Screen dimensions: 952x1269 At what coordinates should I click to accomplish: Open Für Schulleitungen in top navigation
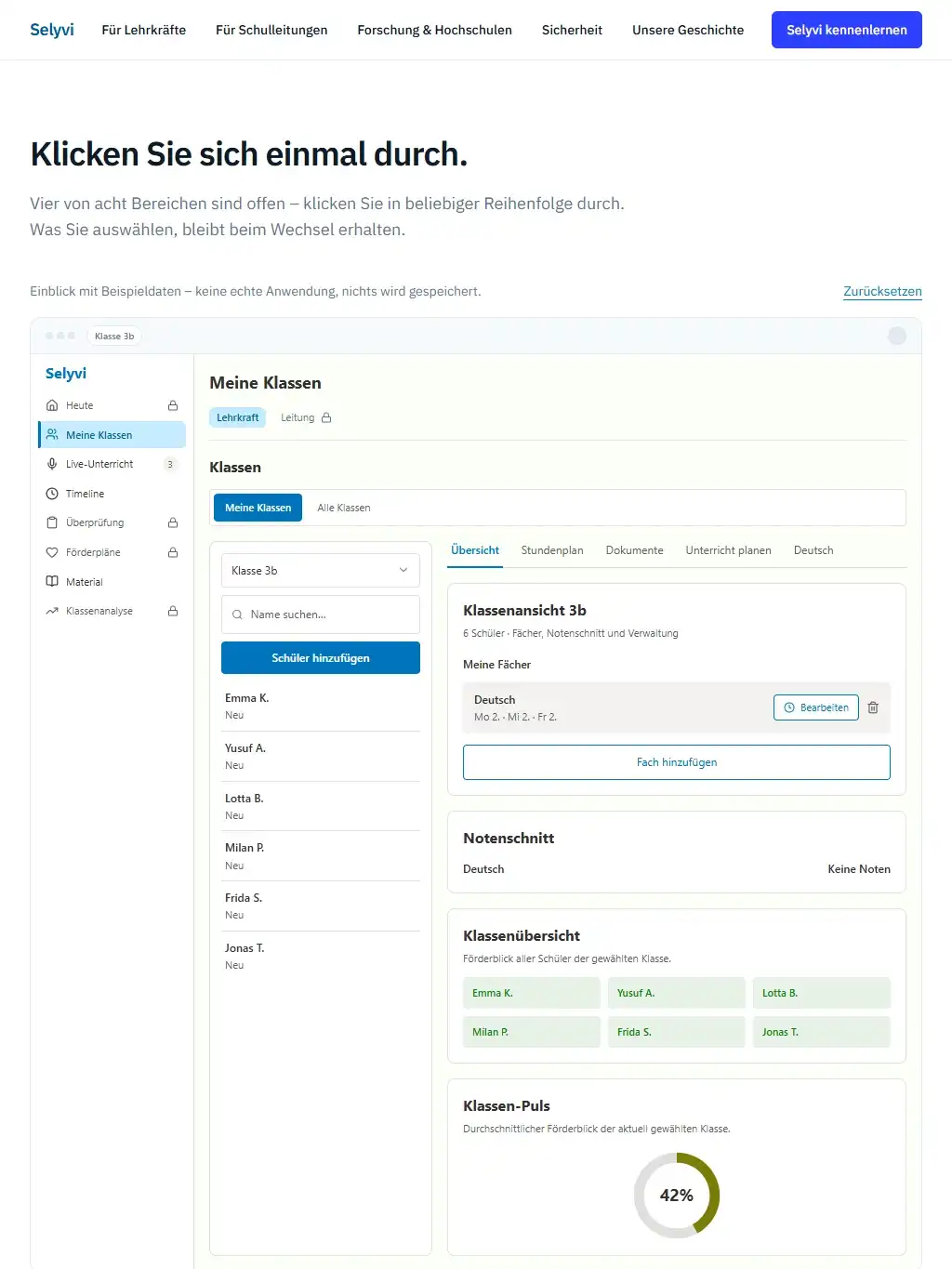pos(271,30)
